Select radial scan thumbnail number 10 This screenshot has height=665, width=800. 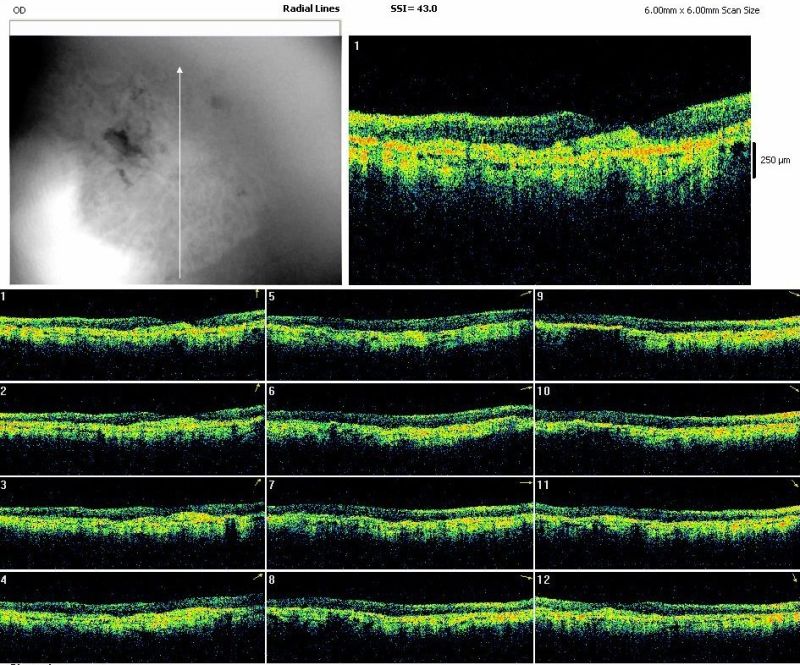tap(667, 424)
